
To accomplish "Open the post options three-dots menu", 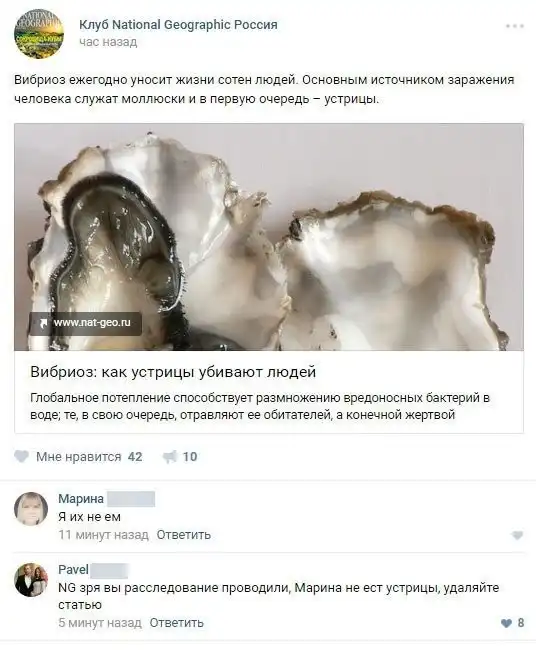I will (x=514, y=26).
